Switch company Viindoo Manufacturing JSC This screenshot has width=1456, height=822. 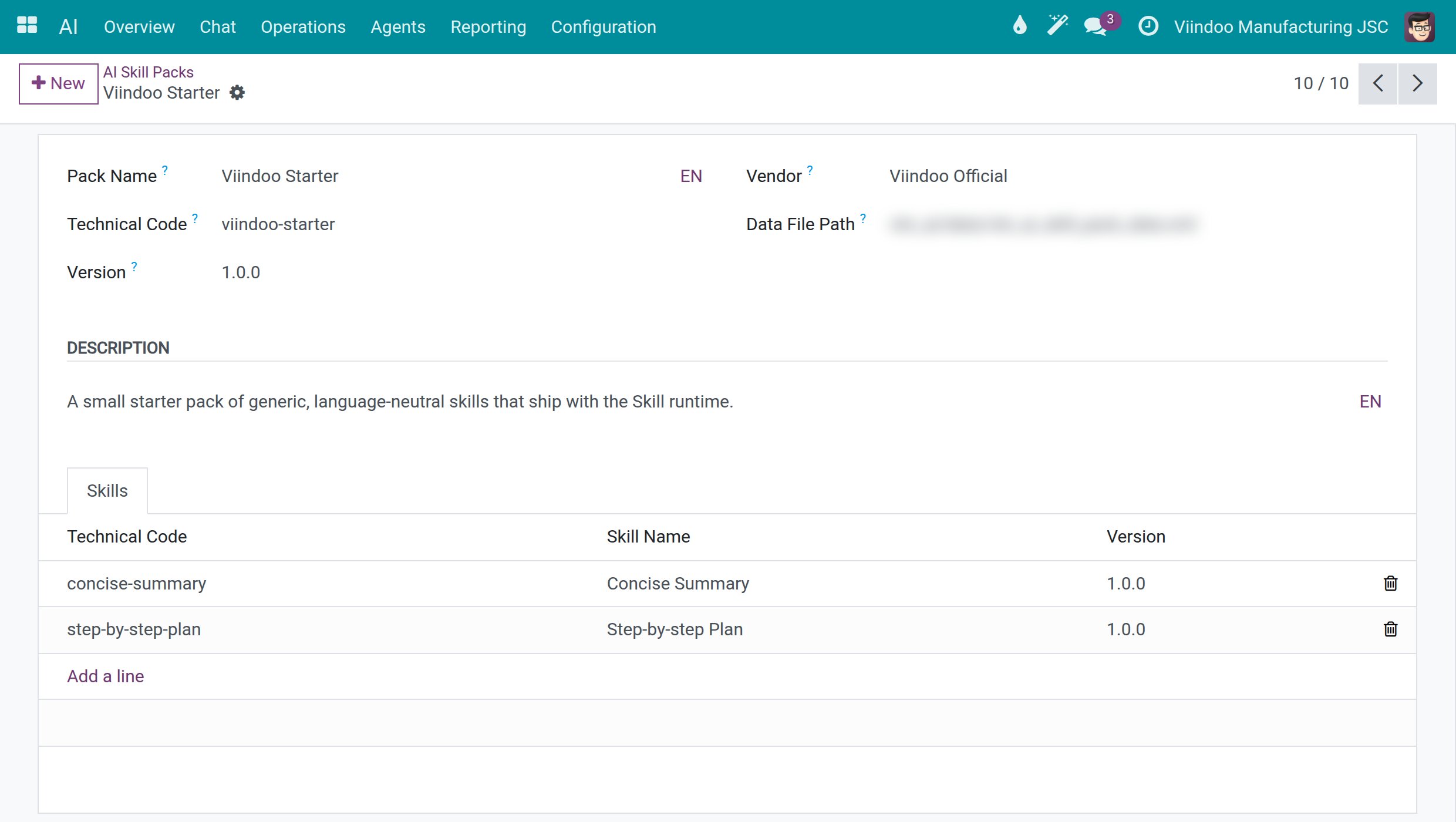[1281, 26]
